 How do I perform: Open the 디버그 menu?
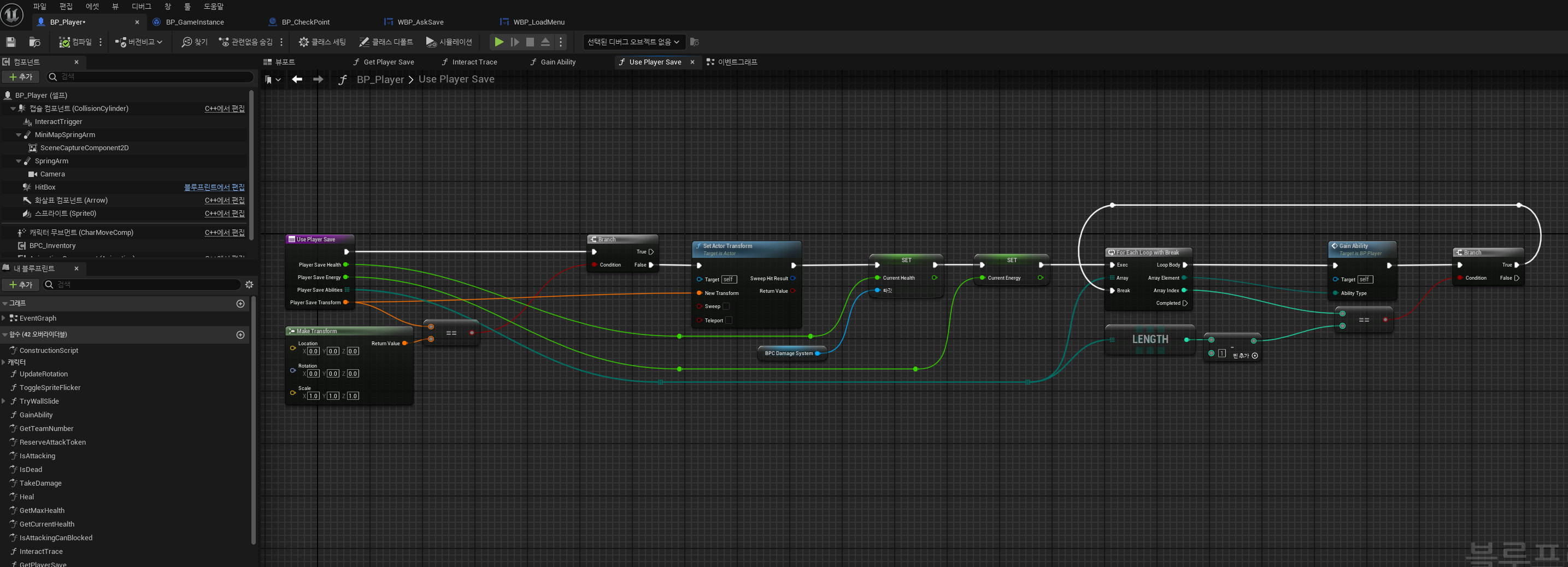tap(141, 6)
